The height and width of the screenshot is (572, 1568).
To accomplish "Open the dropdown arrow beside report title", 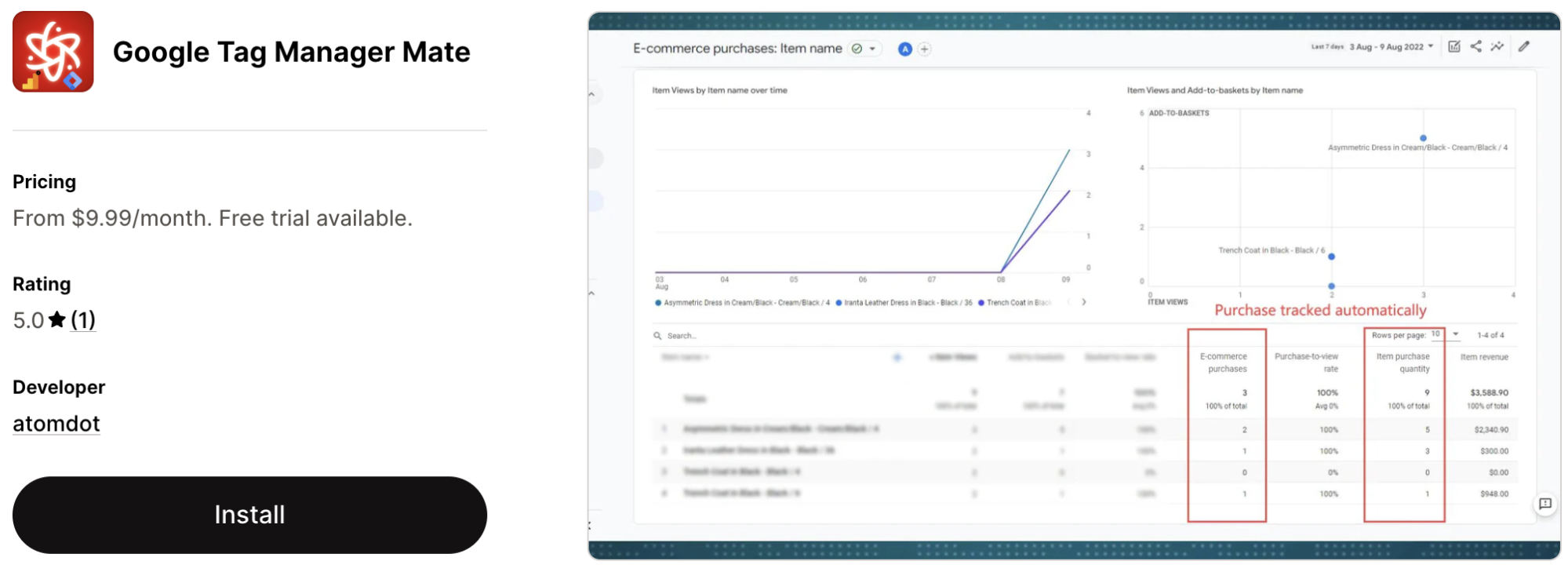I will [x=872, y=49].
